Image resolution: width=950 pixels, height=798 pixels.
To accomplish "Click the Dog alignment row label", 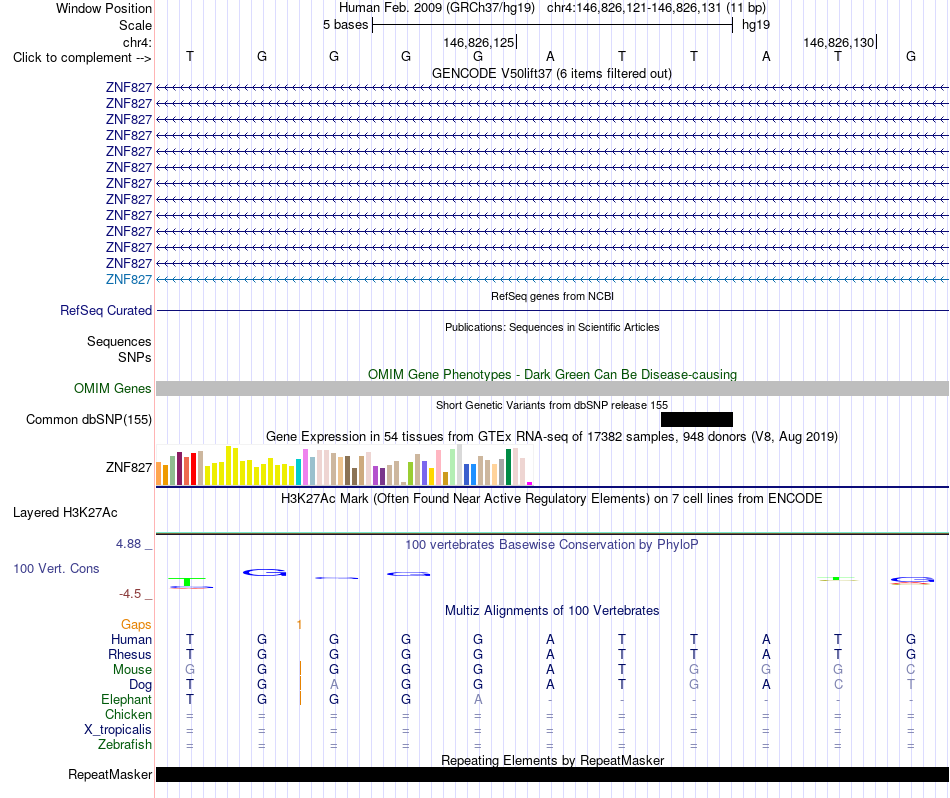I will click(140, 685).
